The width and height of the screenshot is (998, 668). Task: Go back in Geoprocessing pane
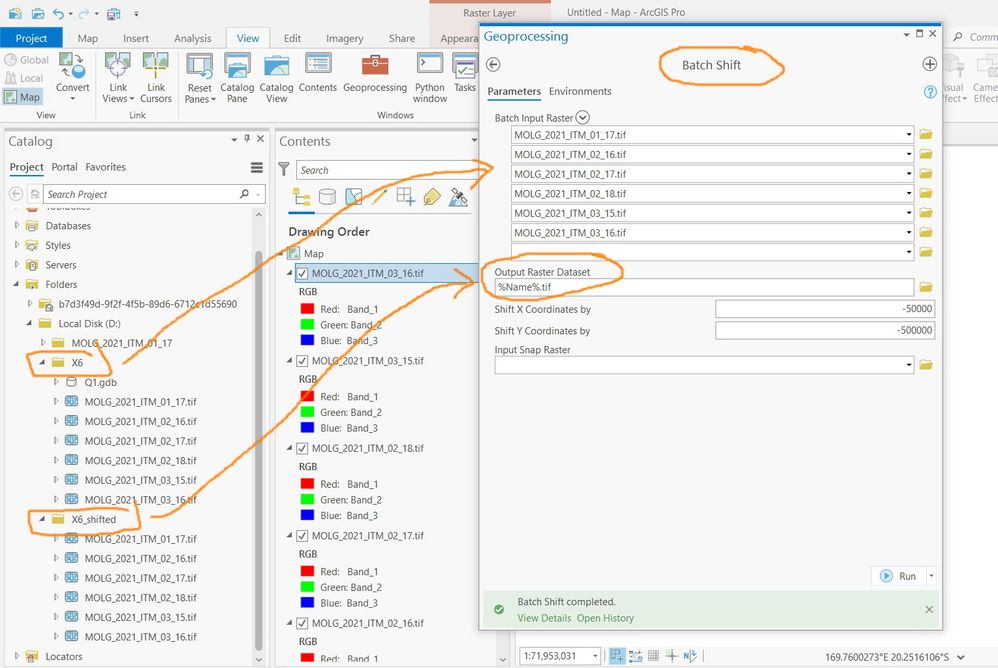(493, 64)
